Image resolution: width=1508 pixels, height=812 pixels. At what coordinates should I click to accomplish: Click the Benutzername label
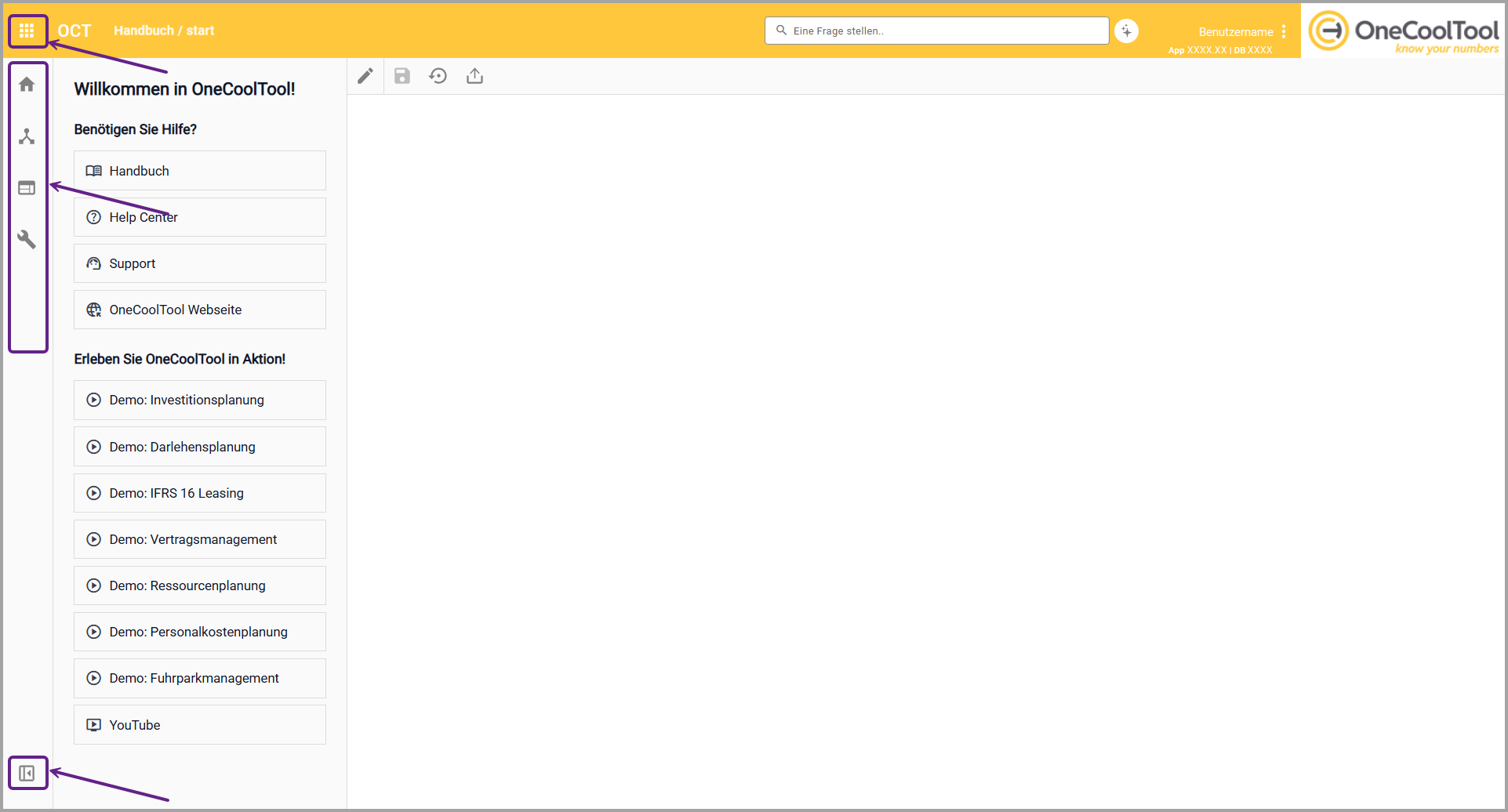[x=1236, y=32]
